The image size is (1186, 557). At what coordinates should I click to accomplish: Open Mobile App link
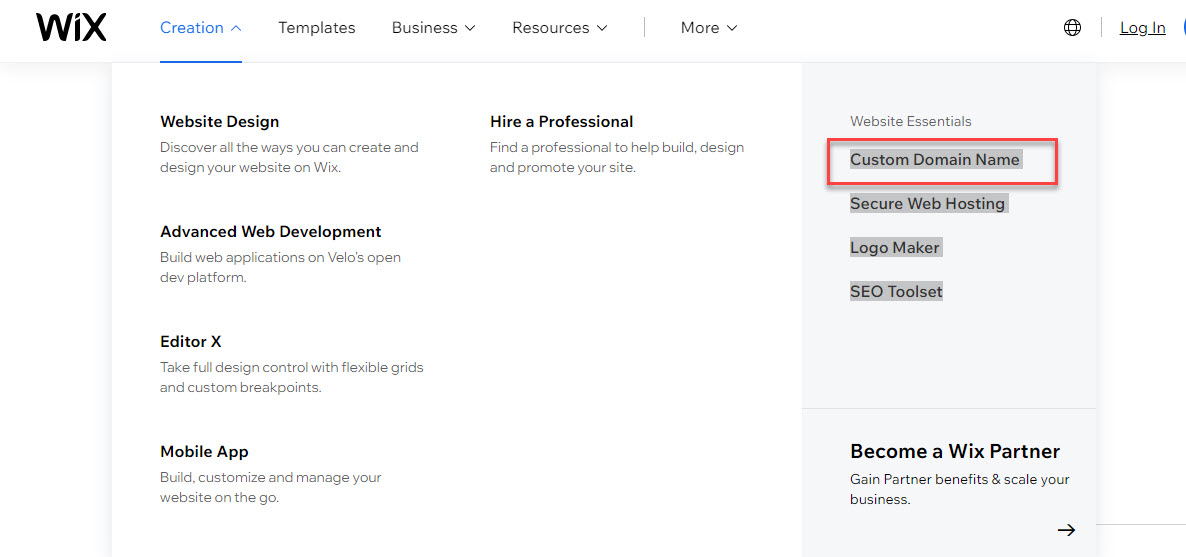tap(204, 452)
